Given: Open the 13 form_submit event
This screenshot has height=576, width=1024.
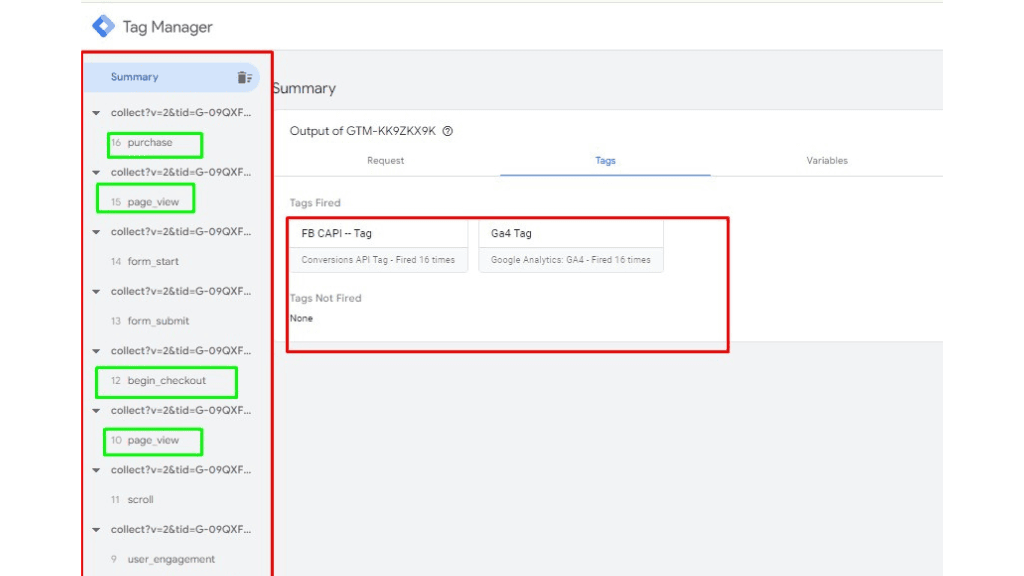Looking at the screenshot, I should (150, 321).
